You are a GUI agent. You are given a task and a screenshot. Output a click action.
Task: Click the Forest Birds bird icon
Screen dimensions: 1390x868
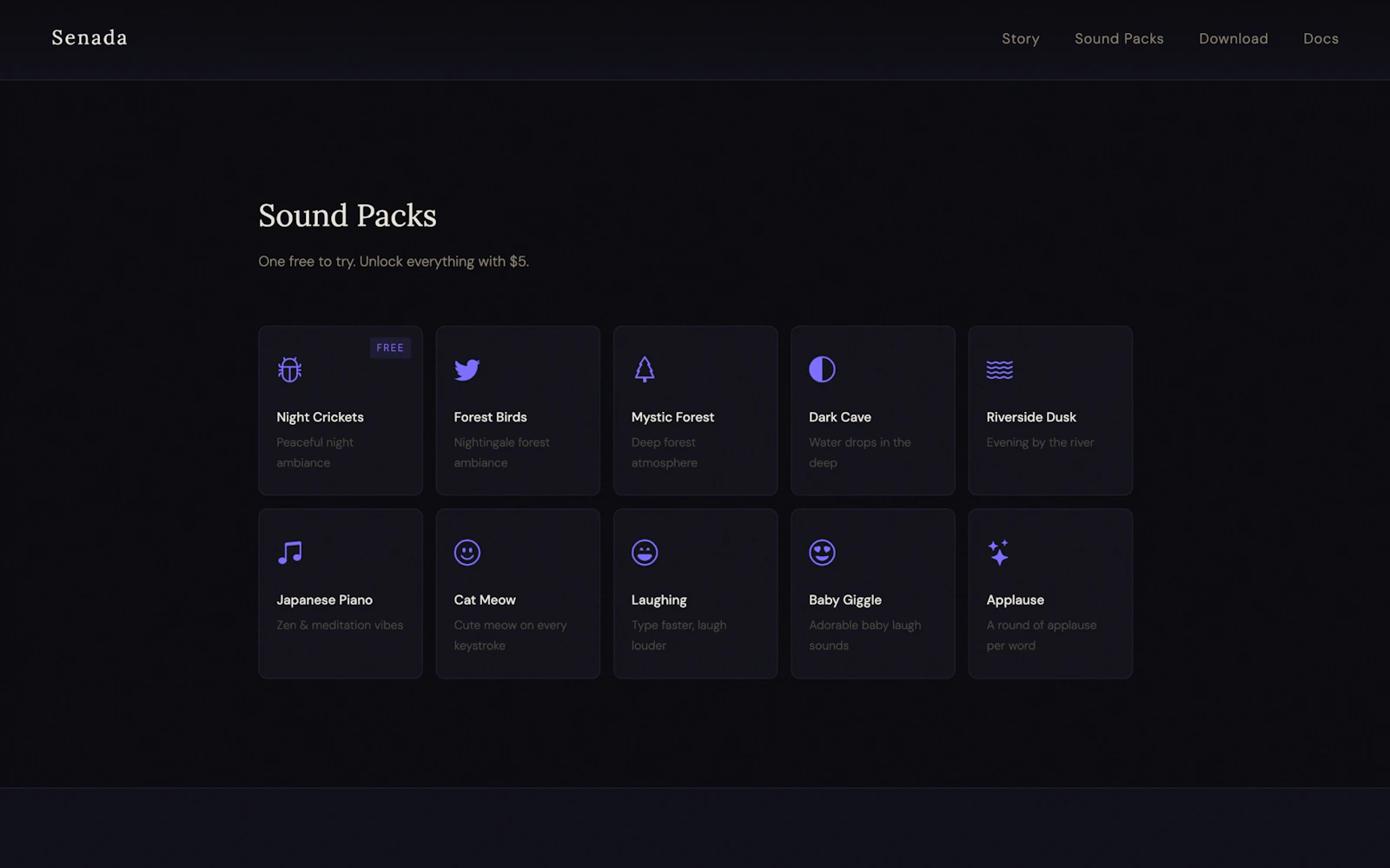[x=467, y=370]
